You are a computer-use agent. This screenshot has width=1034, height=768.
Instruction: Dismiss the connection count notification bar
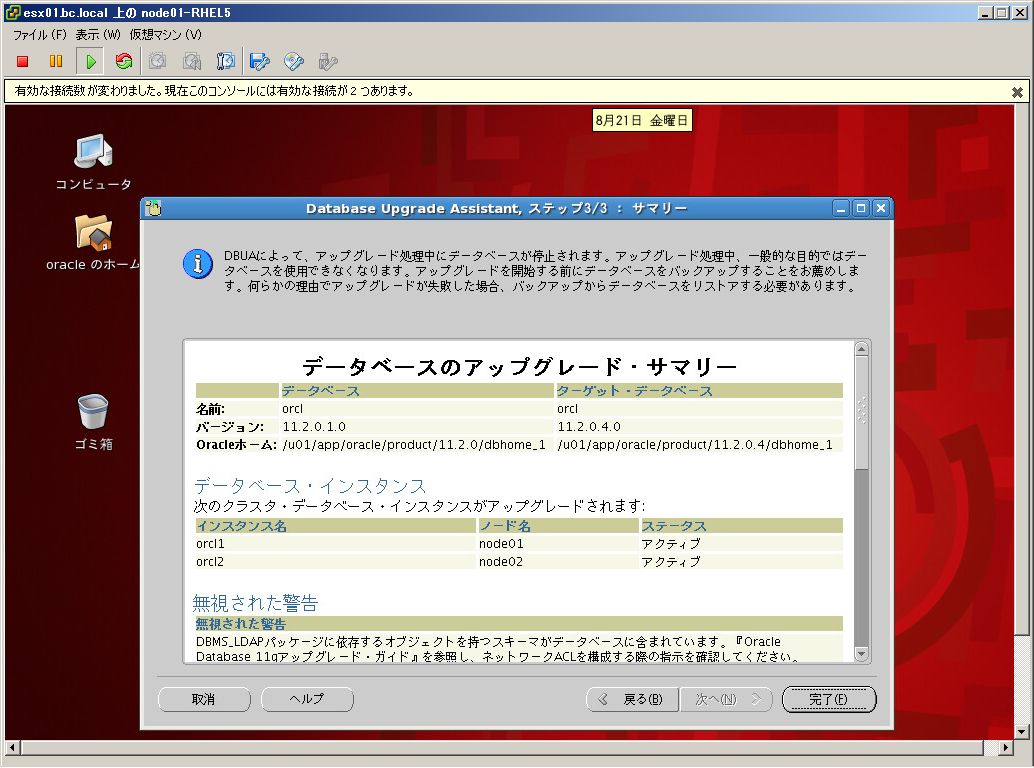click(x=1018, y=92)
